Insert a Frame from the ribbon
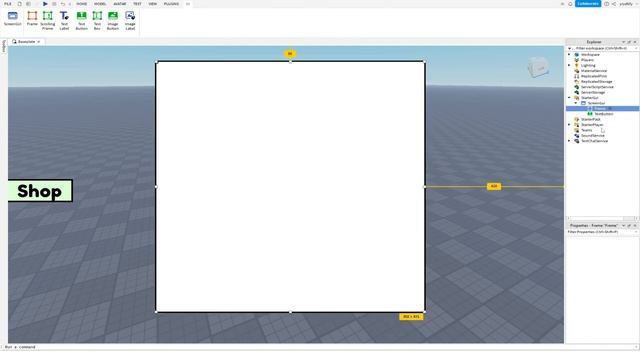640x360 pixels. click(32, 19)
